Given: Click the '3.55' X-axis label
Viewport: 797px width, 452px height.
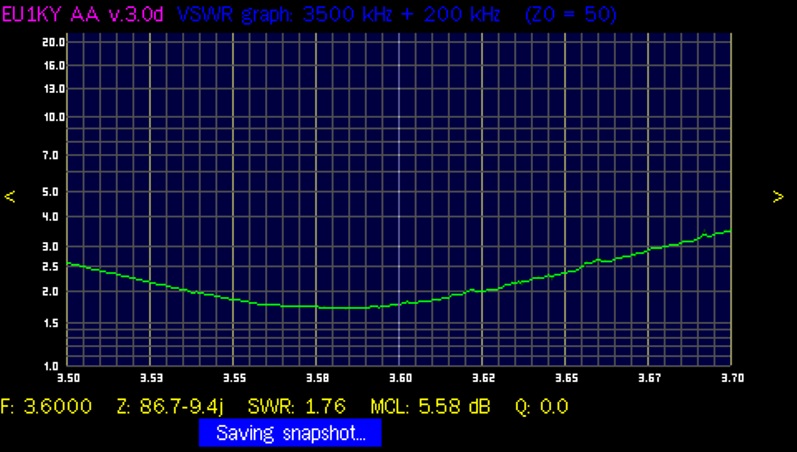Looking at the screenshot, I should tap(235, 378).
